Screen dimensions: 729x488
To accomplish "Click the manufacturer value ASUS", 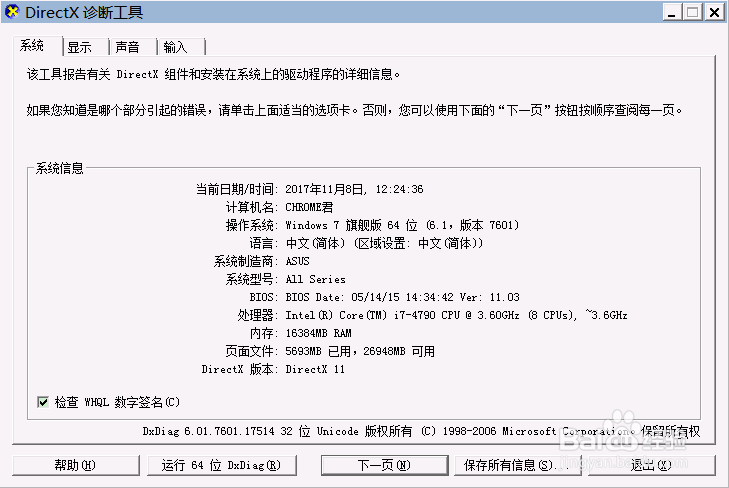I will 298,261.
